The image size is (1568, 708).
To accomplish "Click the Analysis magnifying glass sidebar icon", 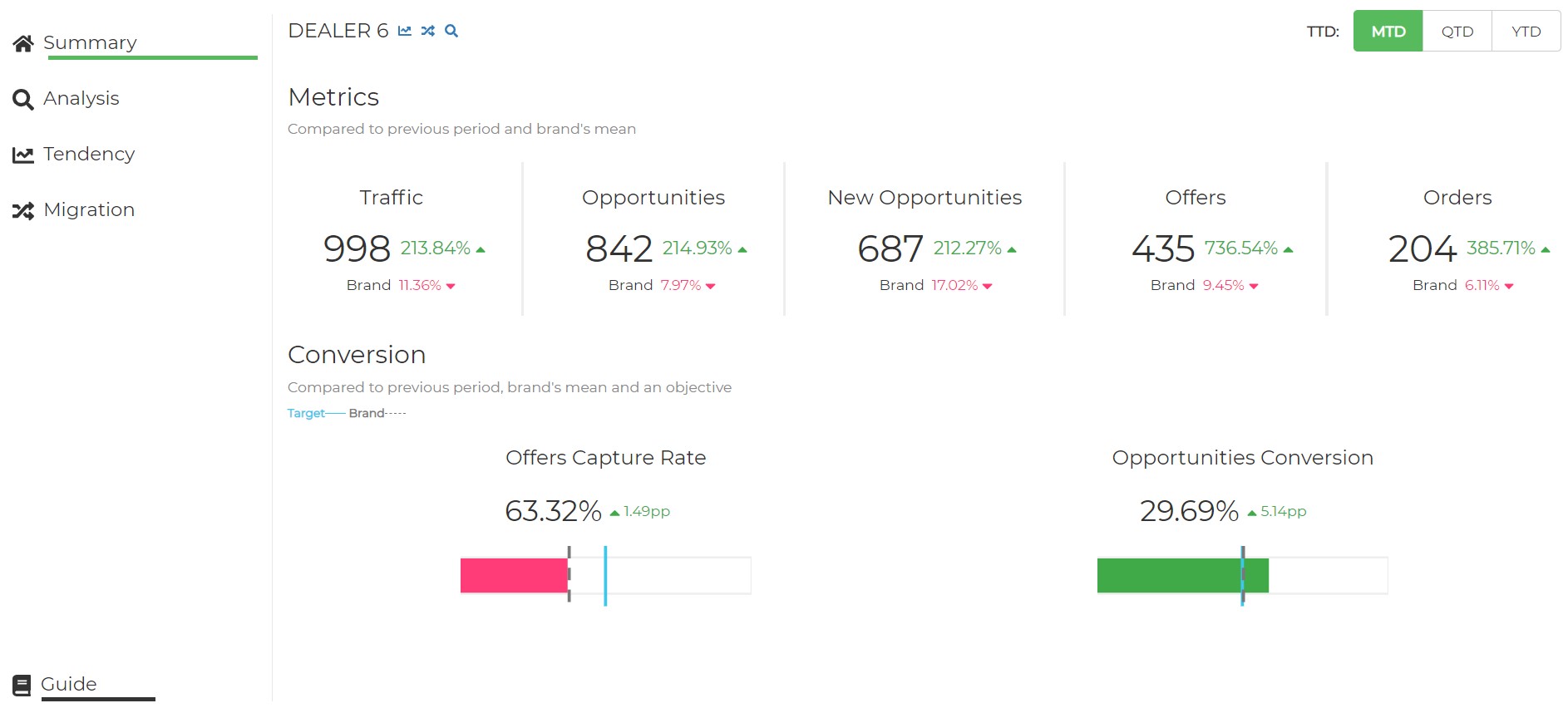I will coord(23,100).
